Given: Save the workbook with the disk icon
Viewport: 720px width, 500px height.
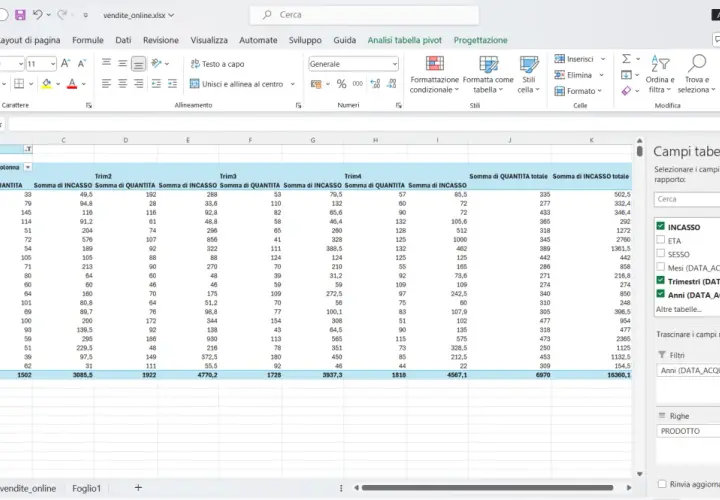Looking at the screenshot, I should [20, 15].
